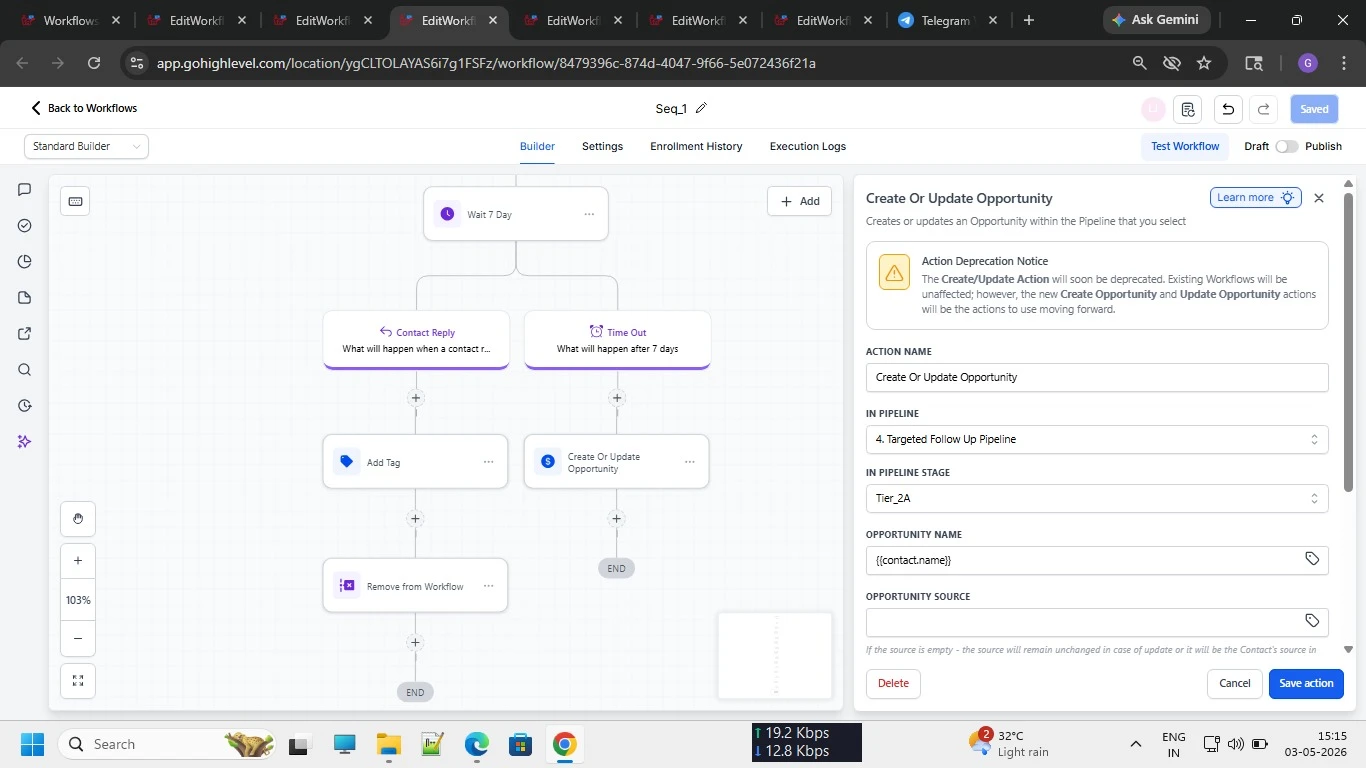Add a step below Contact Reply branch

(x=416, y=398)
